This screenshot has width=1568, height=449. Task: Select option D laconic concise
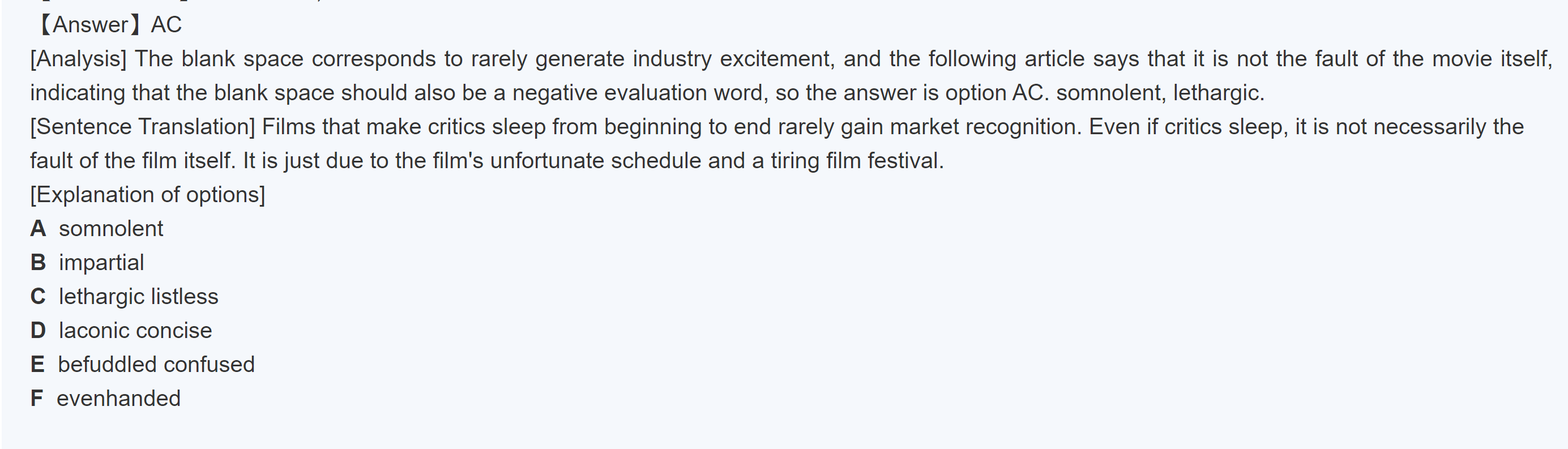click(135, 330)
